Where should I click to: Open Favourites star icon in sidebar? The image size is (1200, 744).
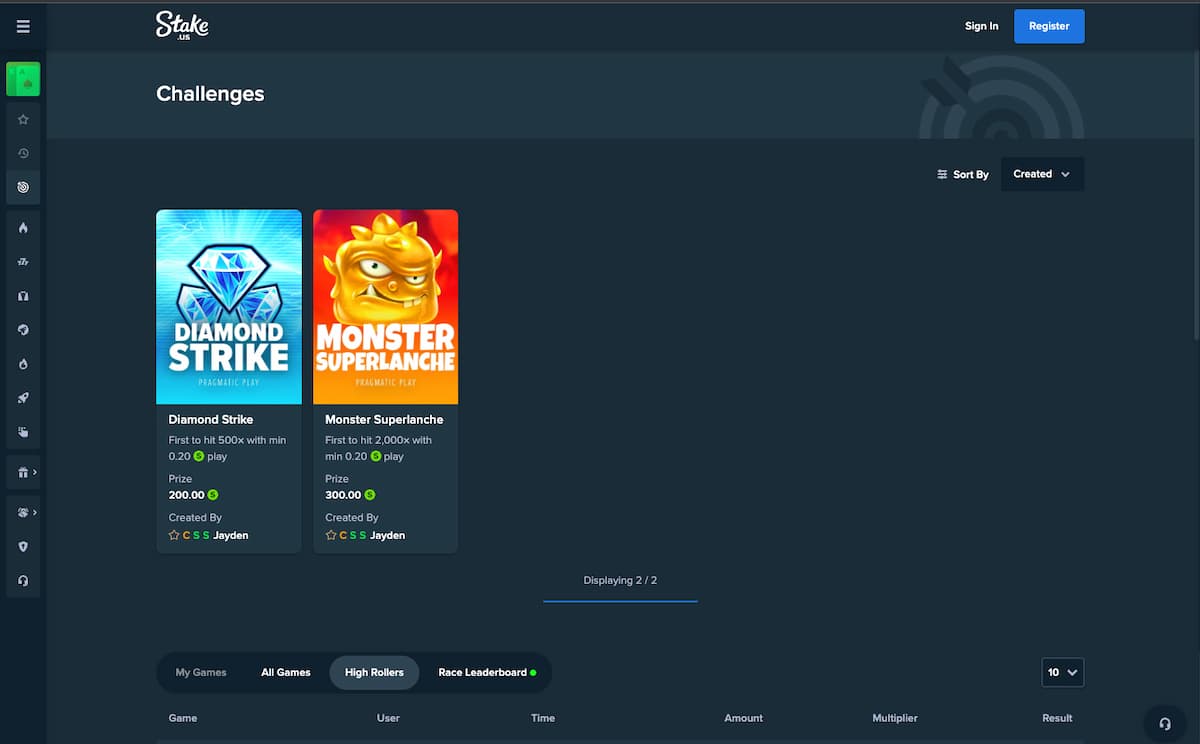point(23,119)
